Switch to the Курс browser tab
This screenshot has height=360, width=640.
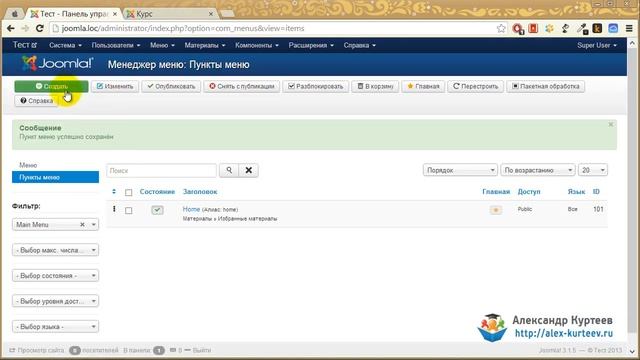tap(169, 14)
